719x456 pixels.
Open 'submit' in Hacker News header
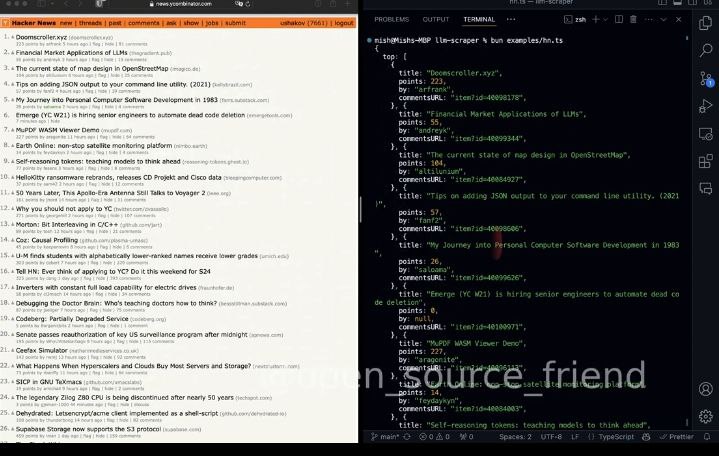click(x=235, y=23)
